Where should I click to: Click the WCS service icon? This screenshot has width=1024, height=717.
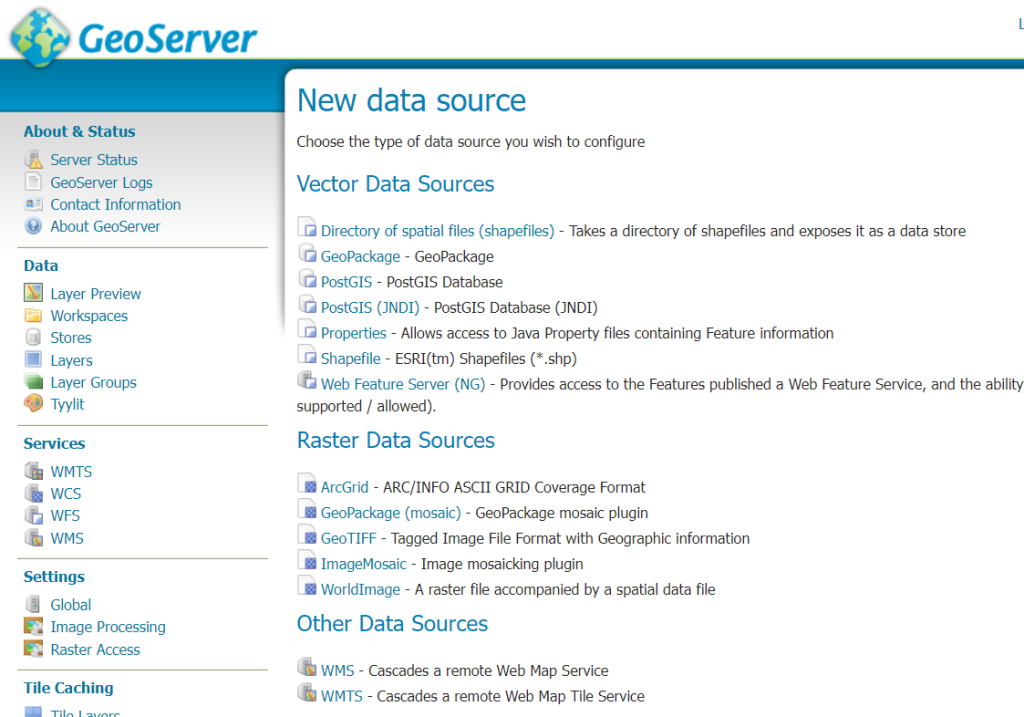(x=33, y=493)
